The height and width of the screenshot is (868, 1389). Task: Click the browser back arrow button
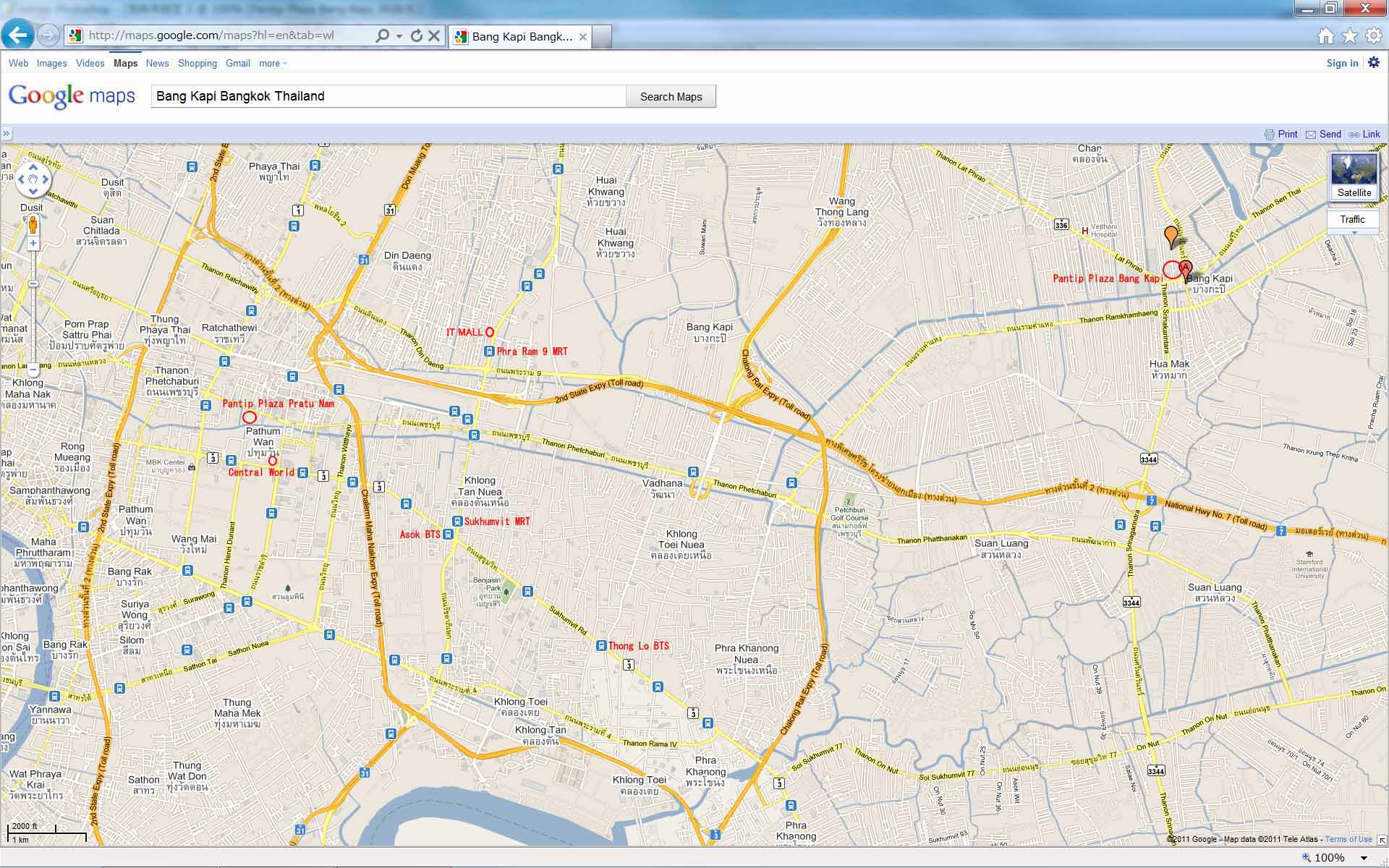coord(18,35)
